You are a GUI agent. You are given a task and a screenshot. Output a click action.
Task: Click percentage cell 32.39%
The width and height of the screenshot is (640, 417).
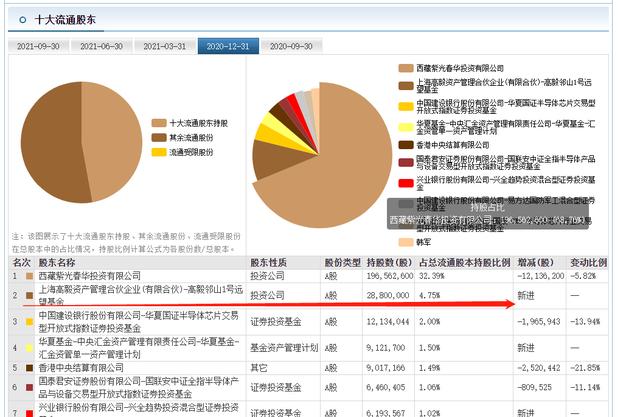point(431,276)
